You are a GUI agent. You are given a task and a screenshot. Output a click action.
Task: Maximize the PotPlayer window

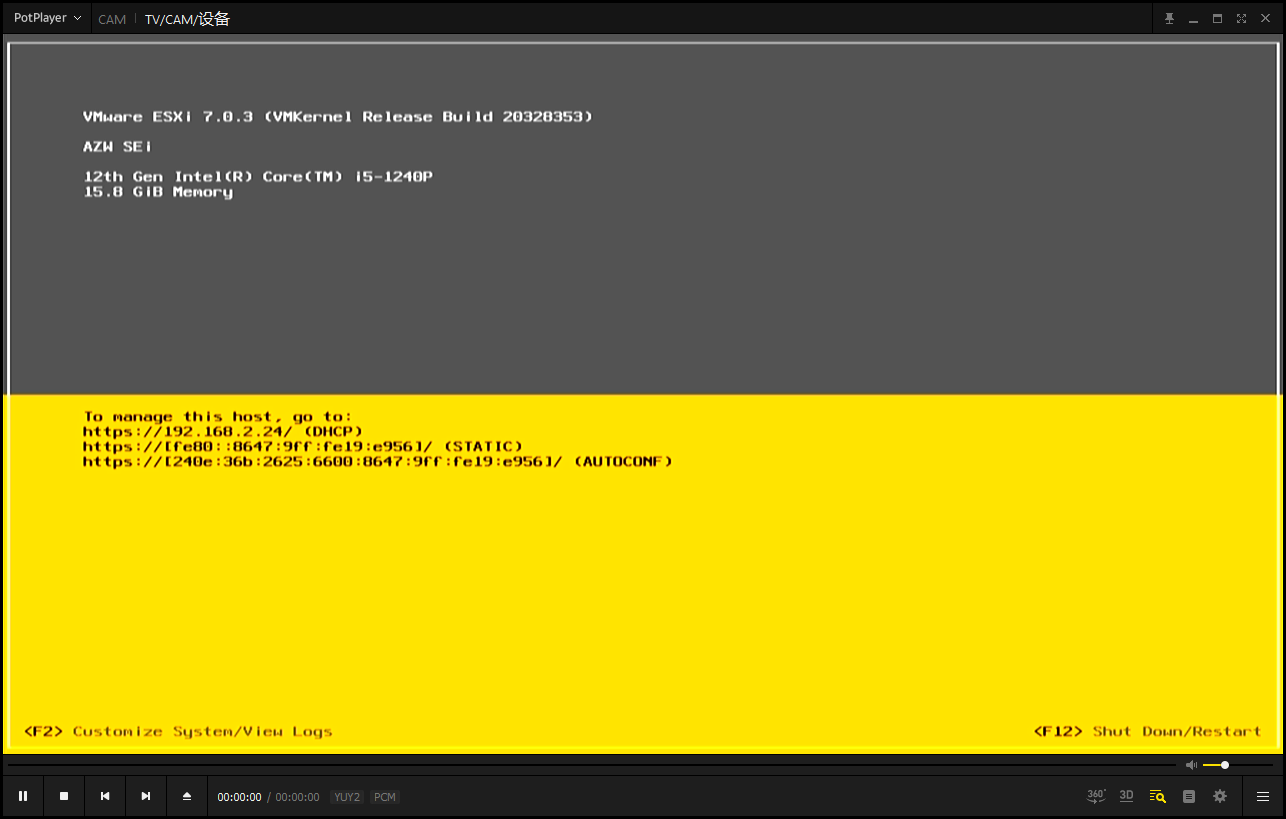pyautogui.click(x=1217, y=18)
